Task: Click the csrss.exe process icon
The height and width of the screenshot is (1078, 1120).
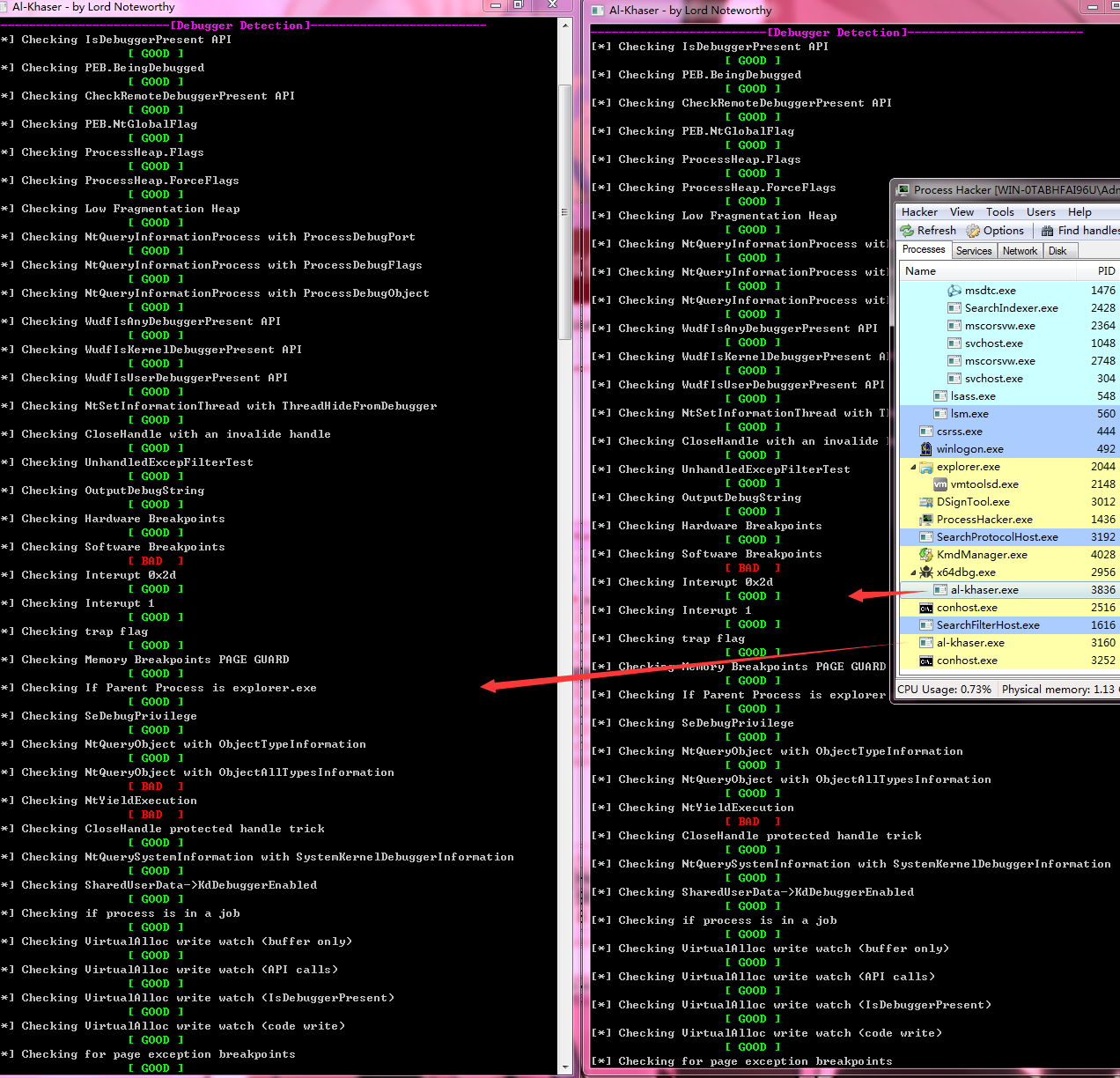Action: [x=926, y=432]
